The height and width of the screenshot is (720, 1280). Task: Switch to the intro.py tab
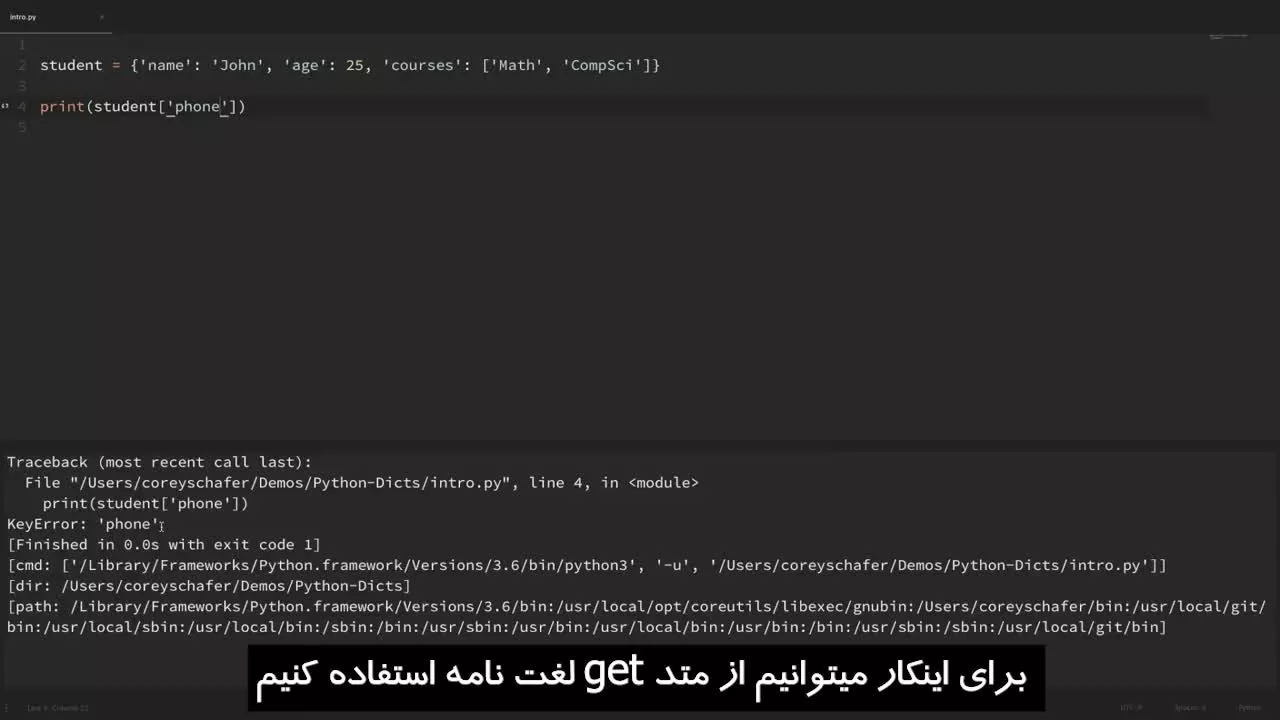[x=55, y=17]
